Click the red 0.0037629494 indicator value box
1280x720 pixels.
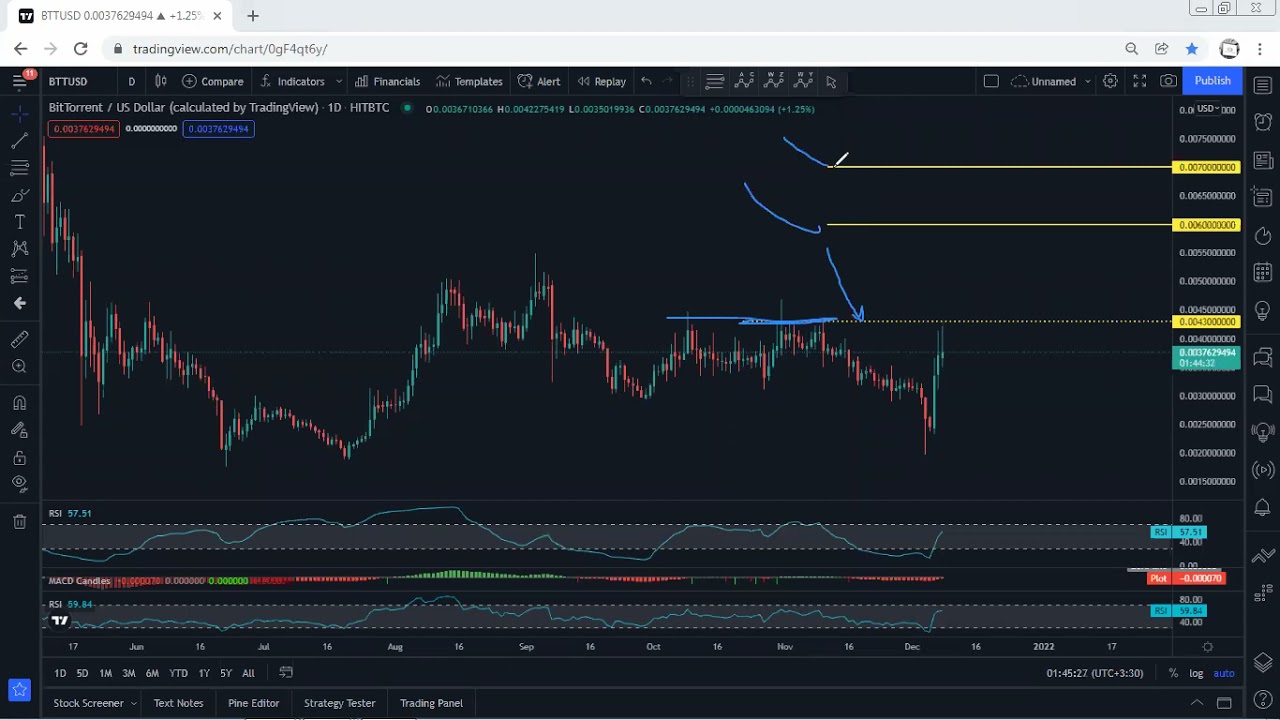[85, 129]
